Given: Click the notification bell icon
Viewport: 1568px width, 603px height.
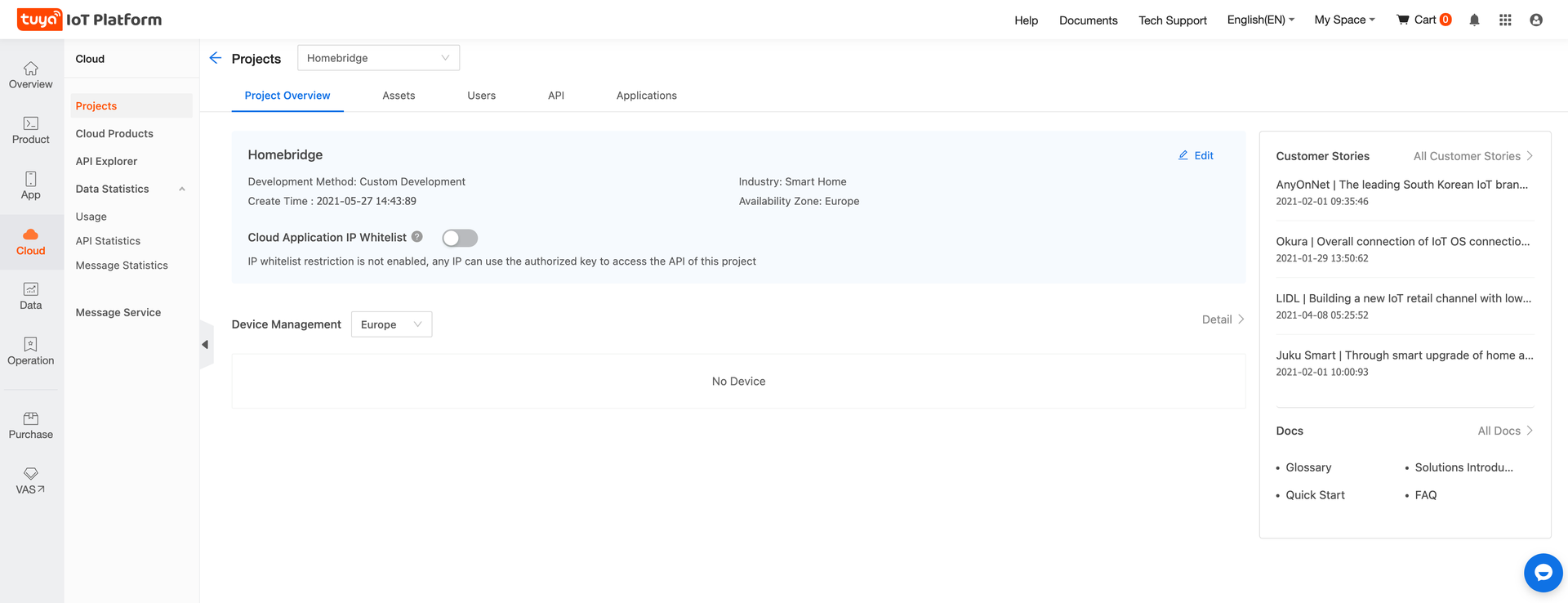Looking at the screenshot, I should 1474,20.
